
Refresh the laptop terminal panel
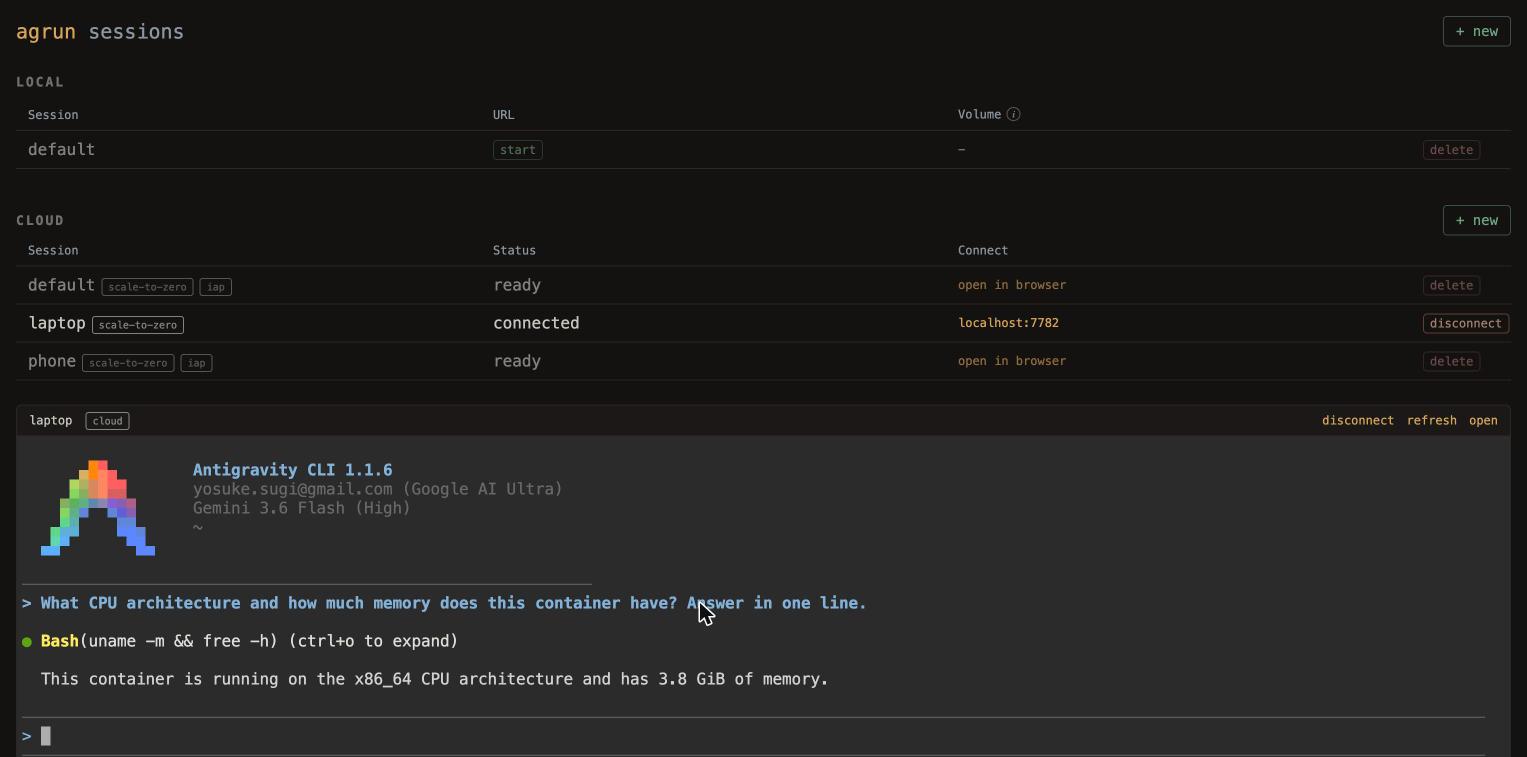tap(1432, 421)
